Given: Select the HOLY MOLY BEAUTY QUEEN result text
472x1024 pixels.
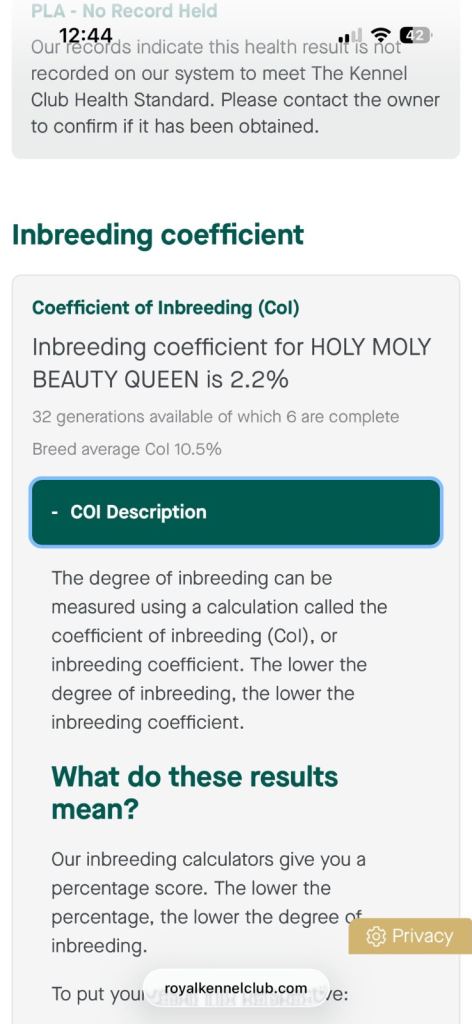Looking at the screenshot, I should pos(232,363).
